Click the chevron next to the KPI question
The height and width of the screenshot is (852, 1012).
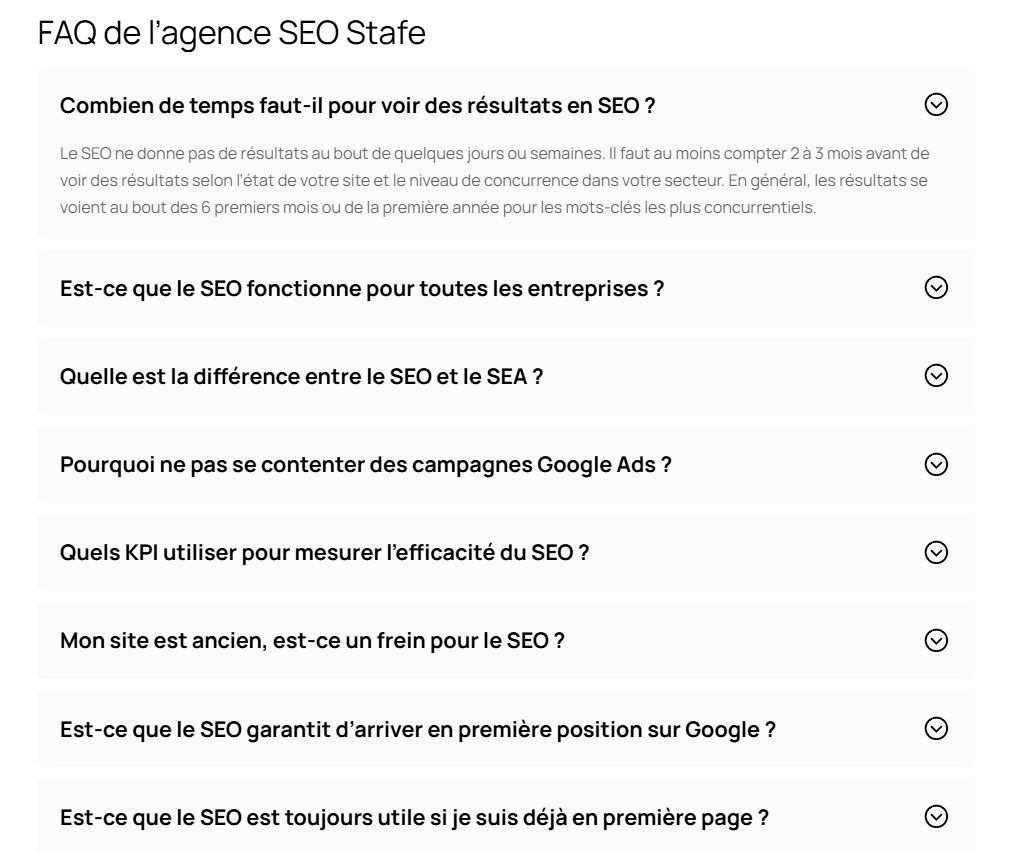(x=936, y=552)
